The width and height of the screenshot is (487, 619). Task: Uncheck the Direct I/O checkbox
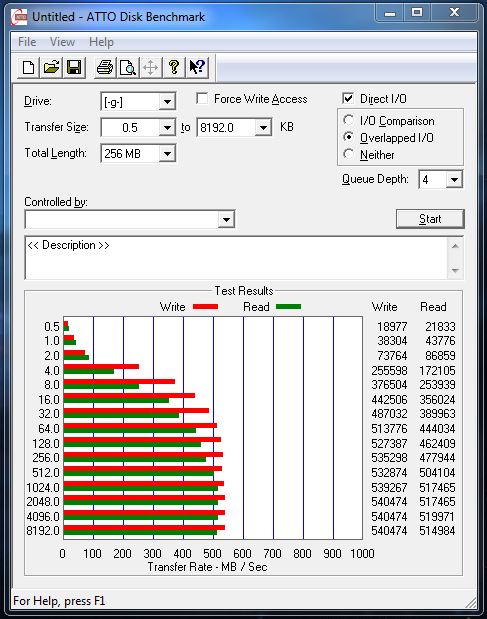348,98
